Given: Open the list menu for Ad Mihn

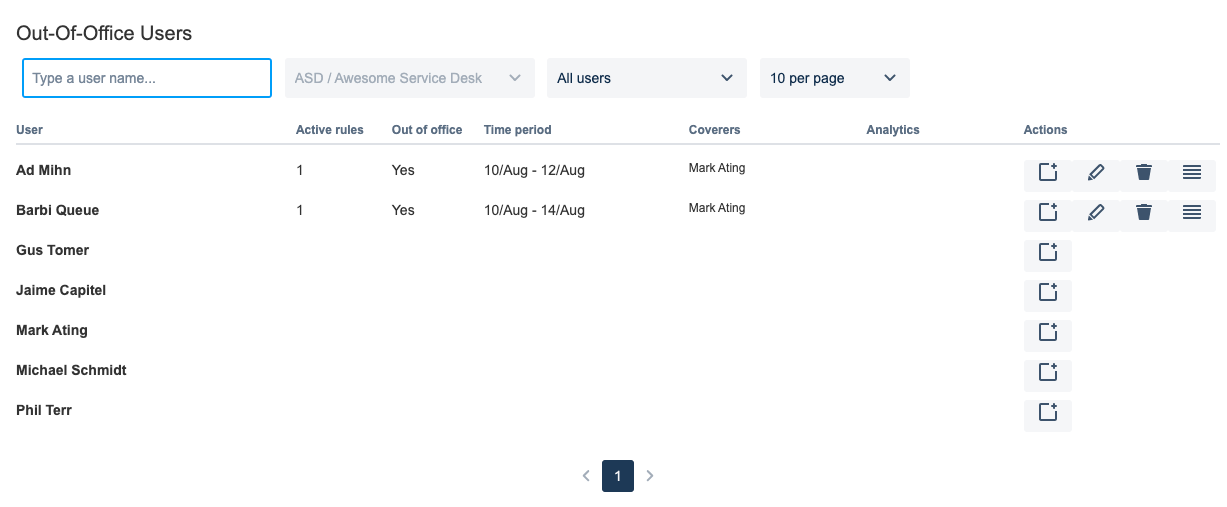Looking at the screenshot, I should coord(1192,172).
